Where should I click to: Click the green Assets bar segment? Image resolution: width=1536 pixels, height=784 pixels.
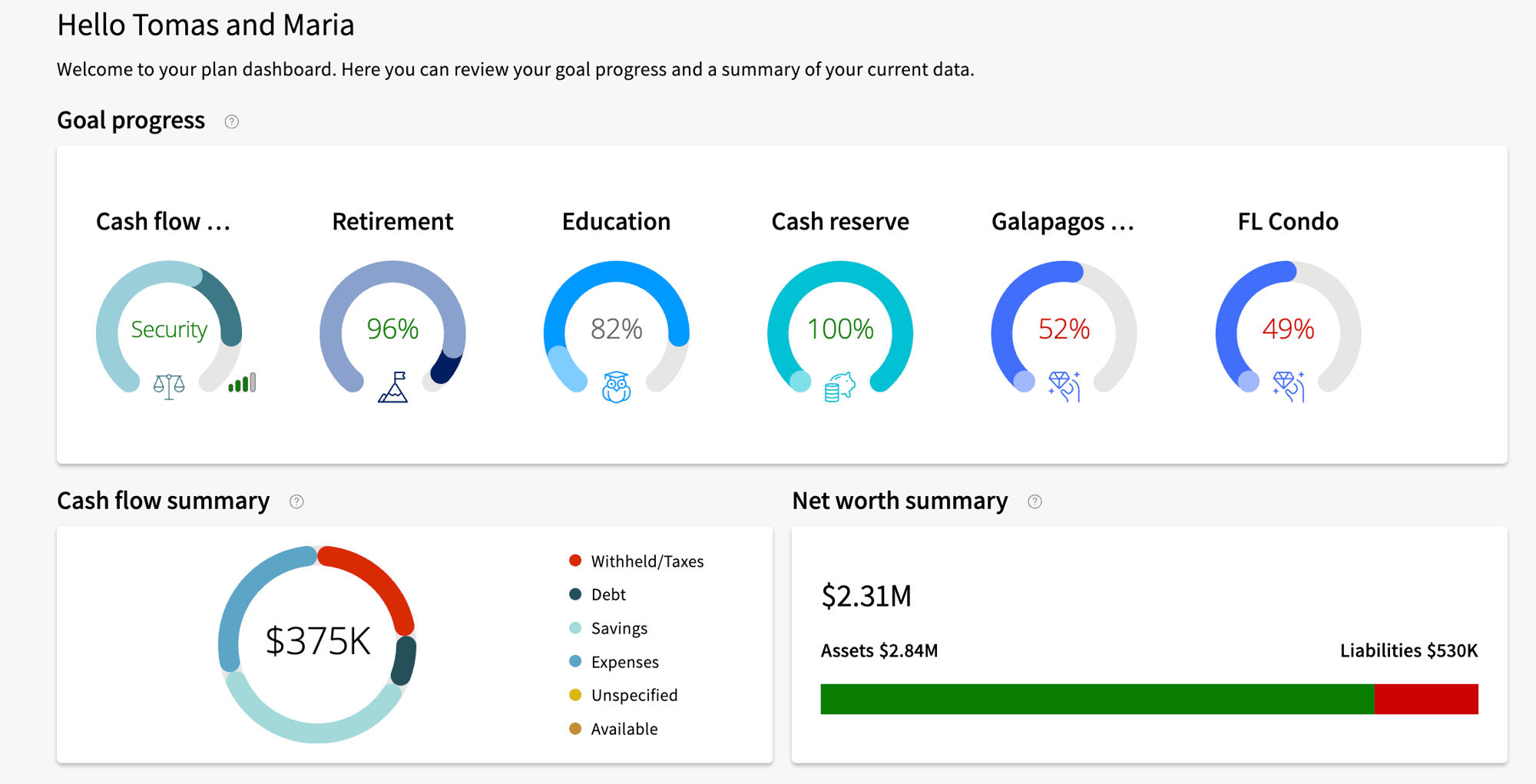click(1097, 699)
